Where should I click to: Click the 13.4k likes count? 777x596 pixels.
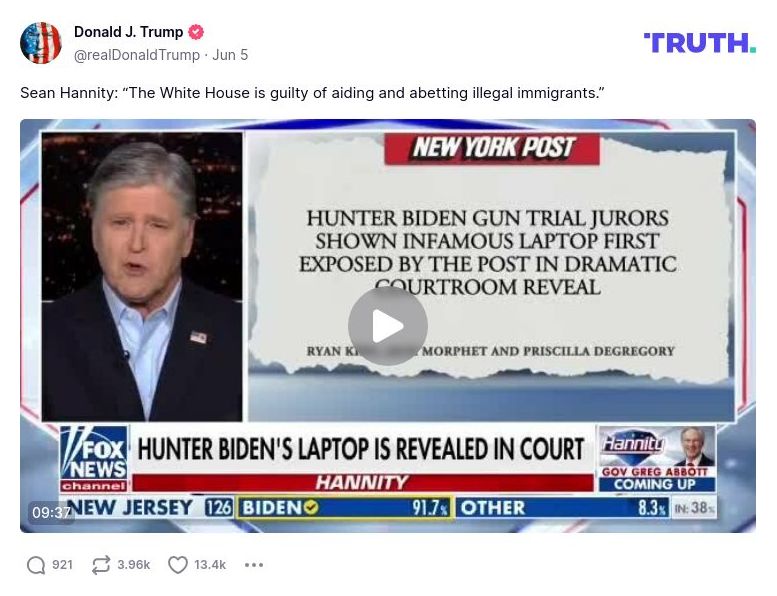[210, 565]
